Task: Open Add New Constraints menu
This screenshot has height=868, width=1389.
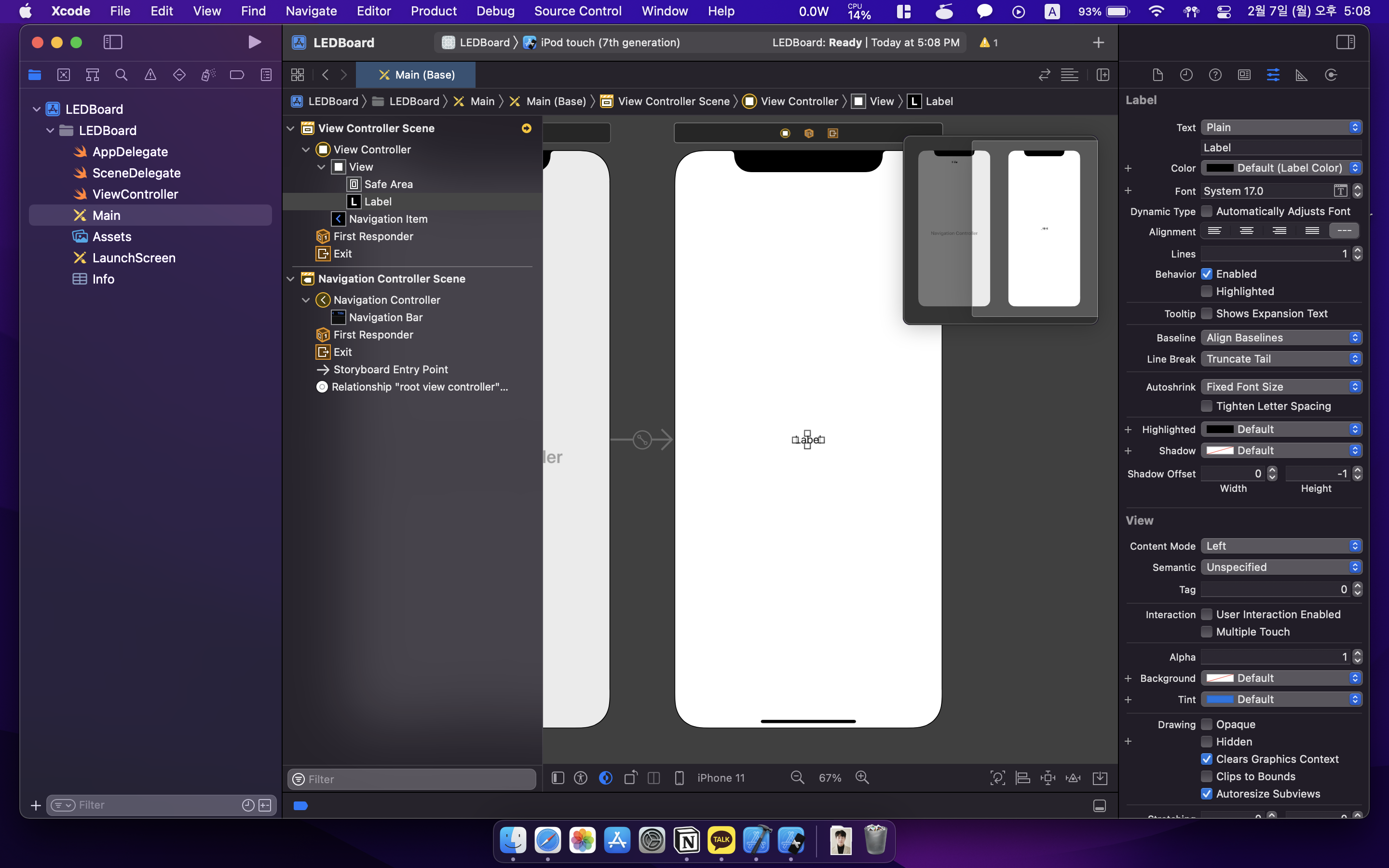Action: coord(1048,778)
